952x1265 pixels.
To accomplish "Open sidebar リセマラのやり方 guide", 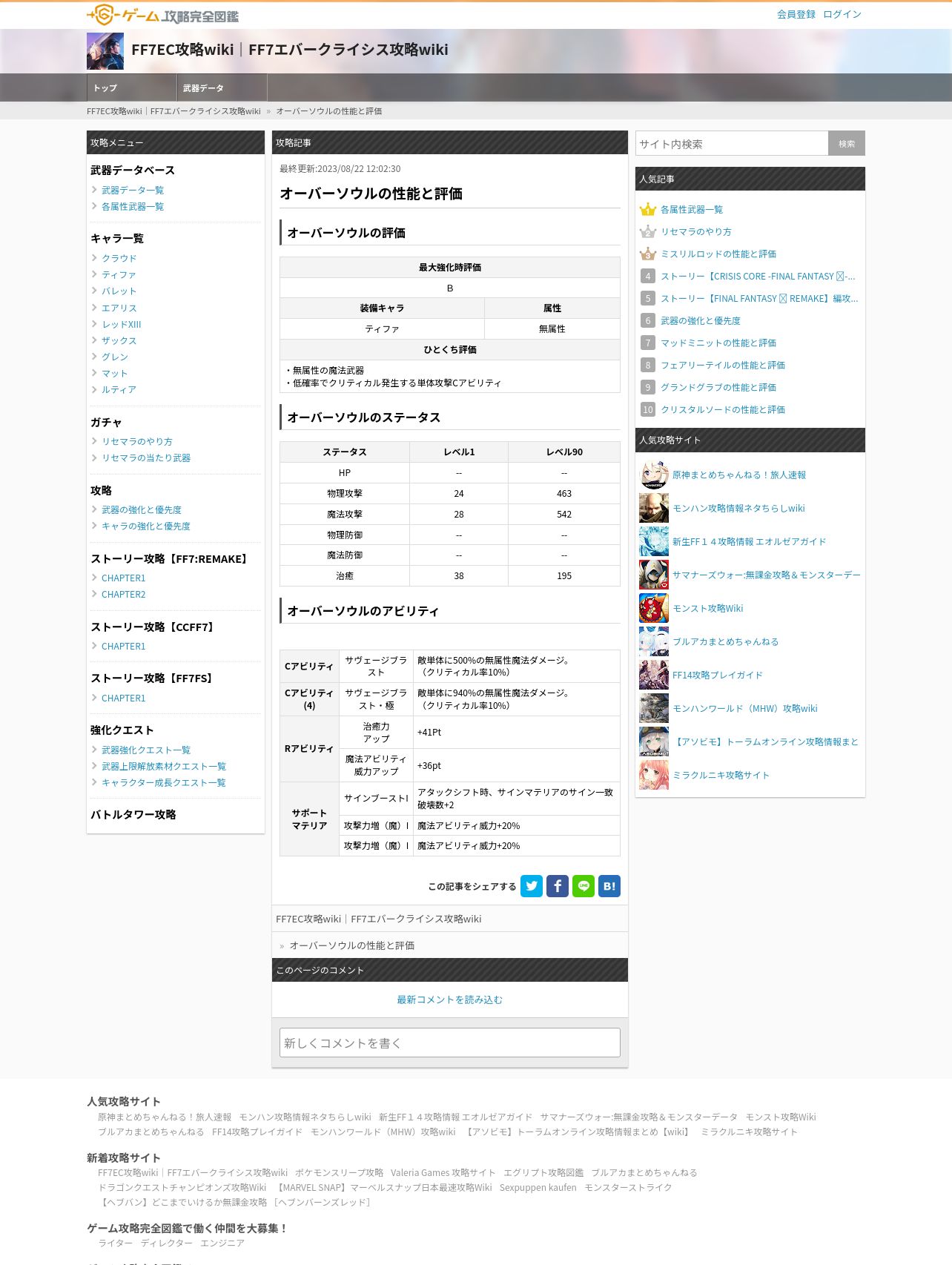I will [137, 441].
